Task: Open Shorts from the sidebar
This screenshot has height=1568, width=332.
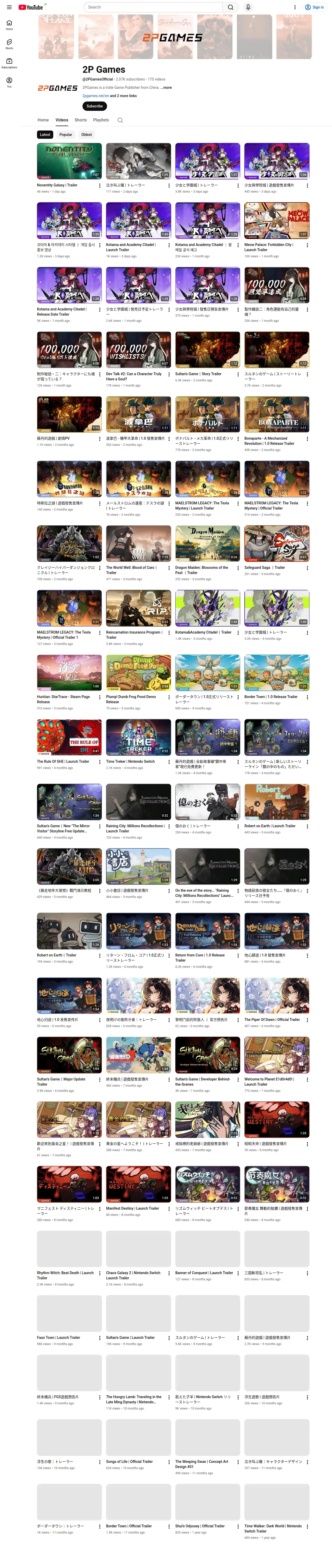Action: 9,44
